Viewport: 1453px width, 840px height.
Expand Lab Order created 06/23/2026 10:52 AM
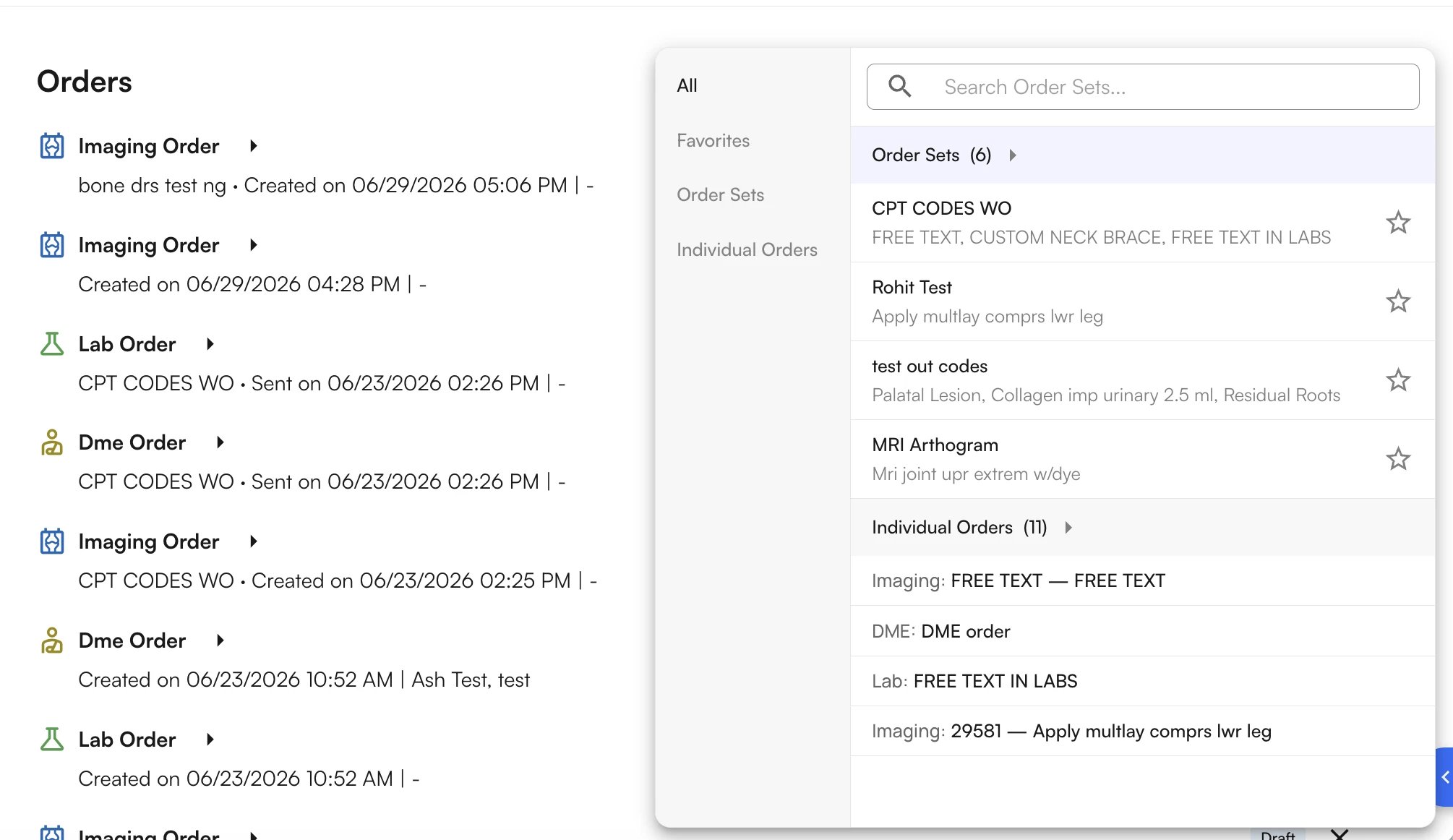(210, 740)
